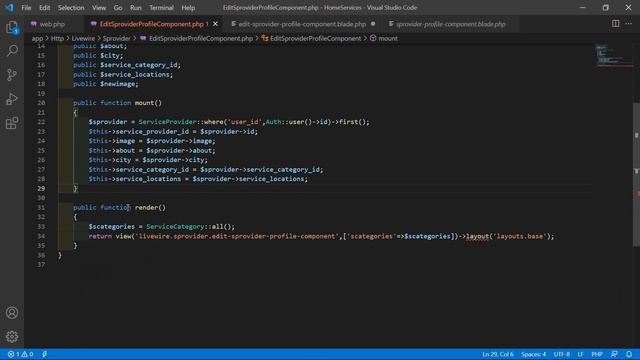The height and width of the screenshot is (360, 640).
Task: Open editor More Actions ellipsis
Action: tap(629, 24)
